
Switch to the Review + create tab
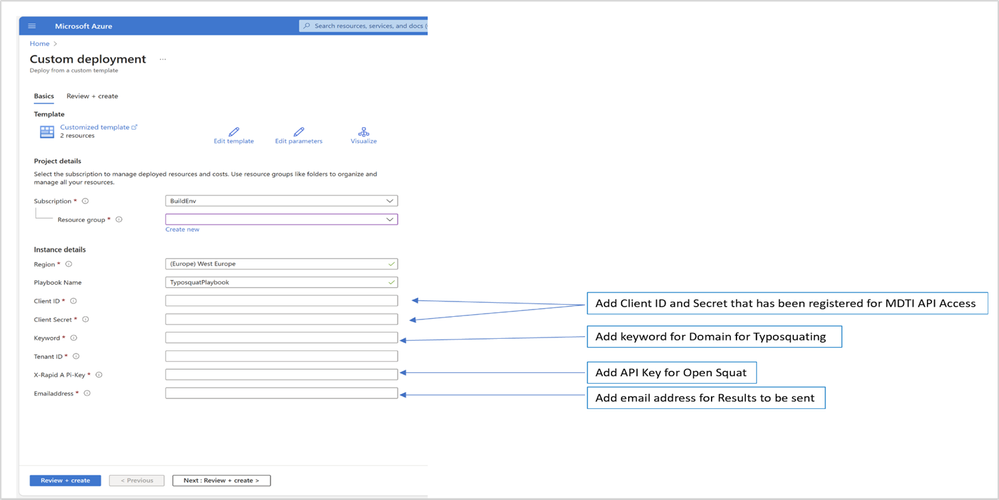(x=92, y=96)
